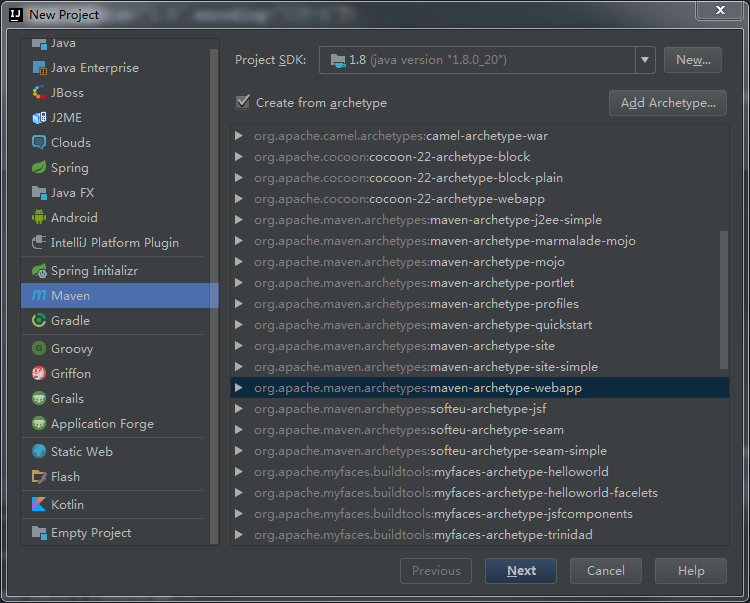Select maven-archetype-profiles archetype row
750x603 pixels.
[480, 304]
